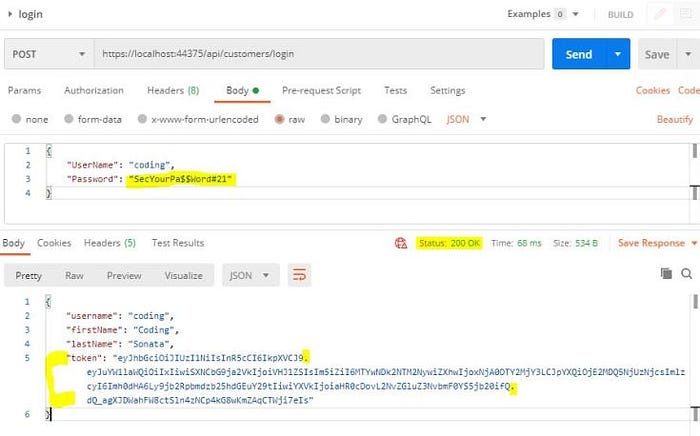The image size is (700, 436).
Task: Click the "UserName": "coding" request line
Action: click(121, 165)
